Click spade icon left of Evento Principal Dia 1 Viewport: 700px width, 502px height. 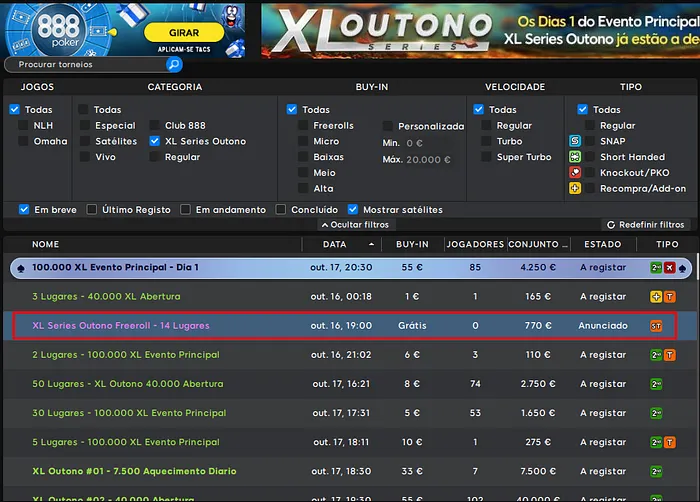tap(21, 268)
